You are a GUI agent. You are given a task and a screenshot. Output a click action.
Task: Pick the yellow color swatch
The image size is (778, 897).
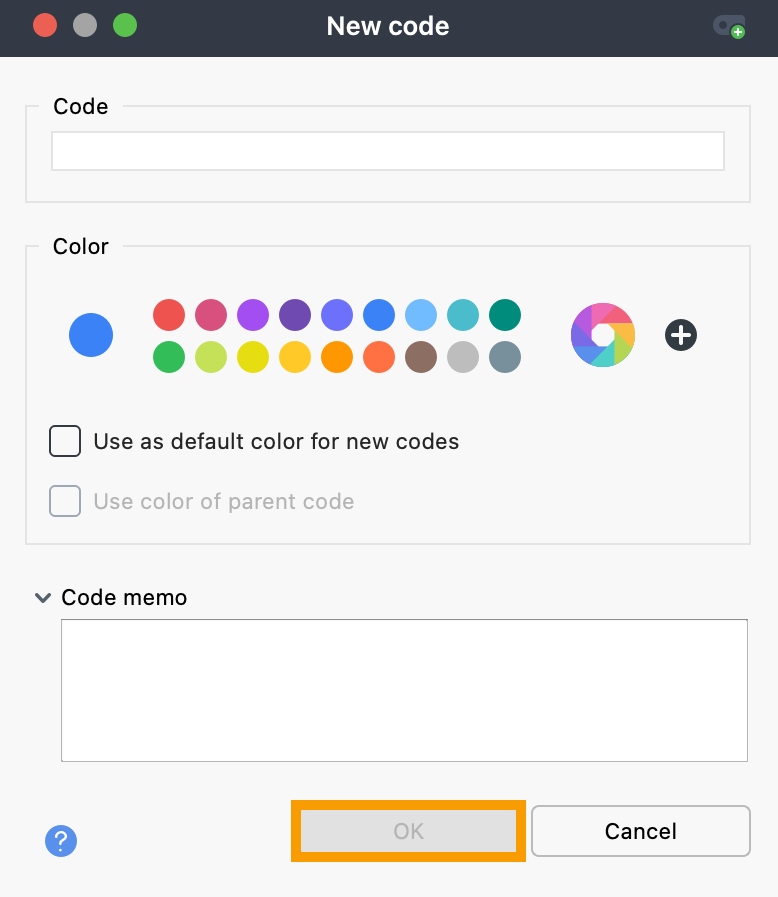pyautogui.click(x=253, y=357)
